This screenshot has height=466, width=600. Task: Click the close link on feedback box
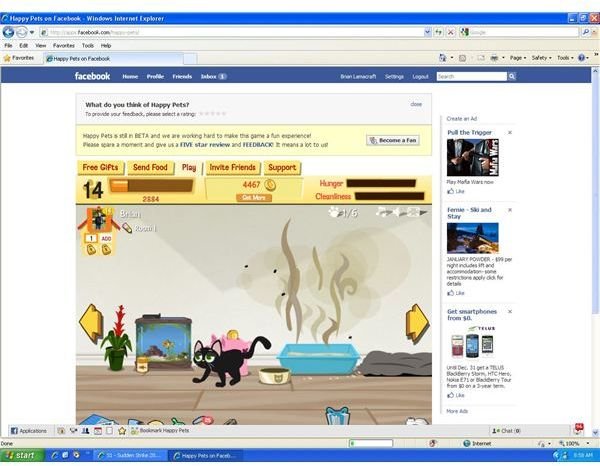click(x=416, y=104)
